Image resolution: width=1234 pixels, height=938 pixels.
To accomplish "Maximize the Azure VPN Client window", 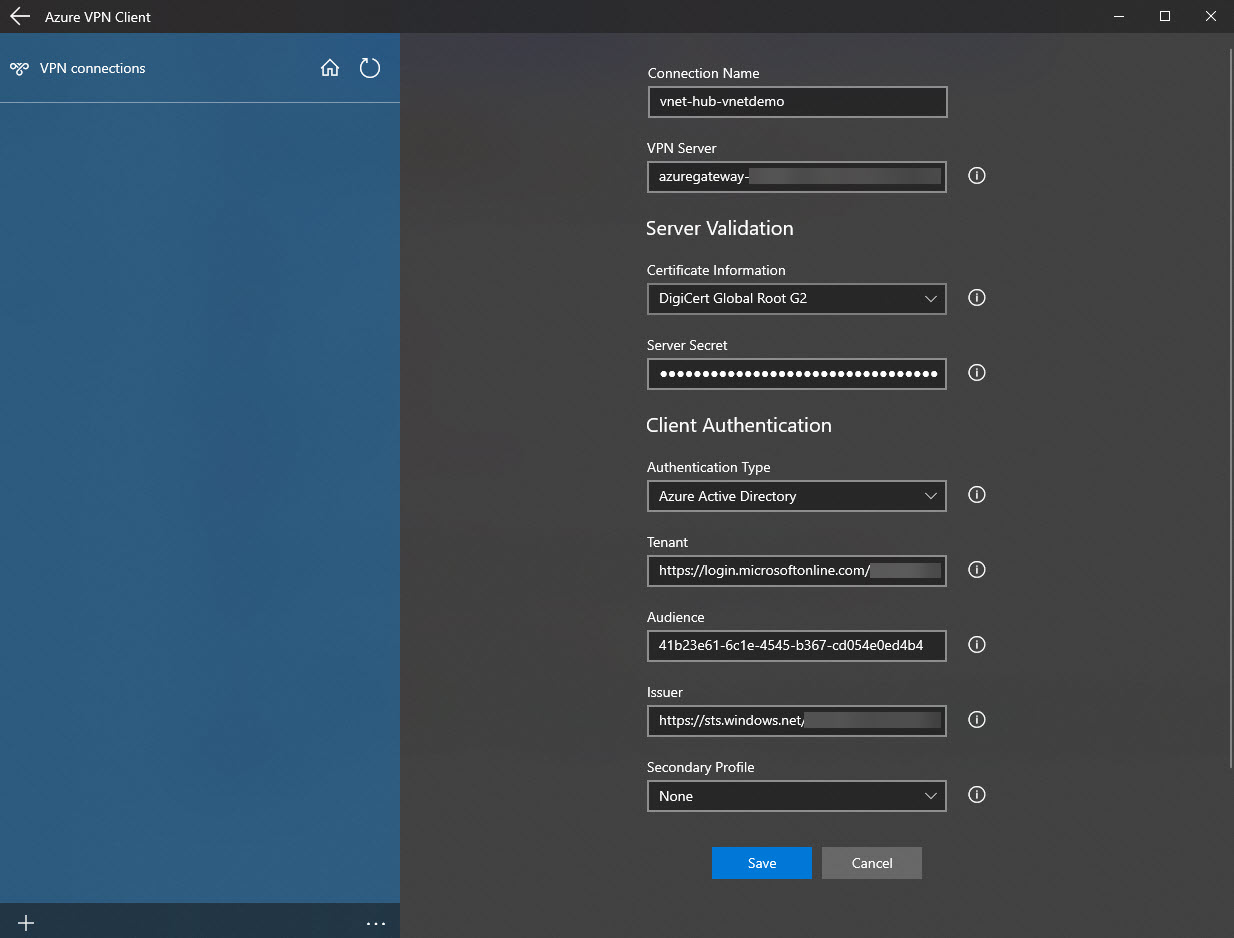I will (x=1165, y=16).
